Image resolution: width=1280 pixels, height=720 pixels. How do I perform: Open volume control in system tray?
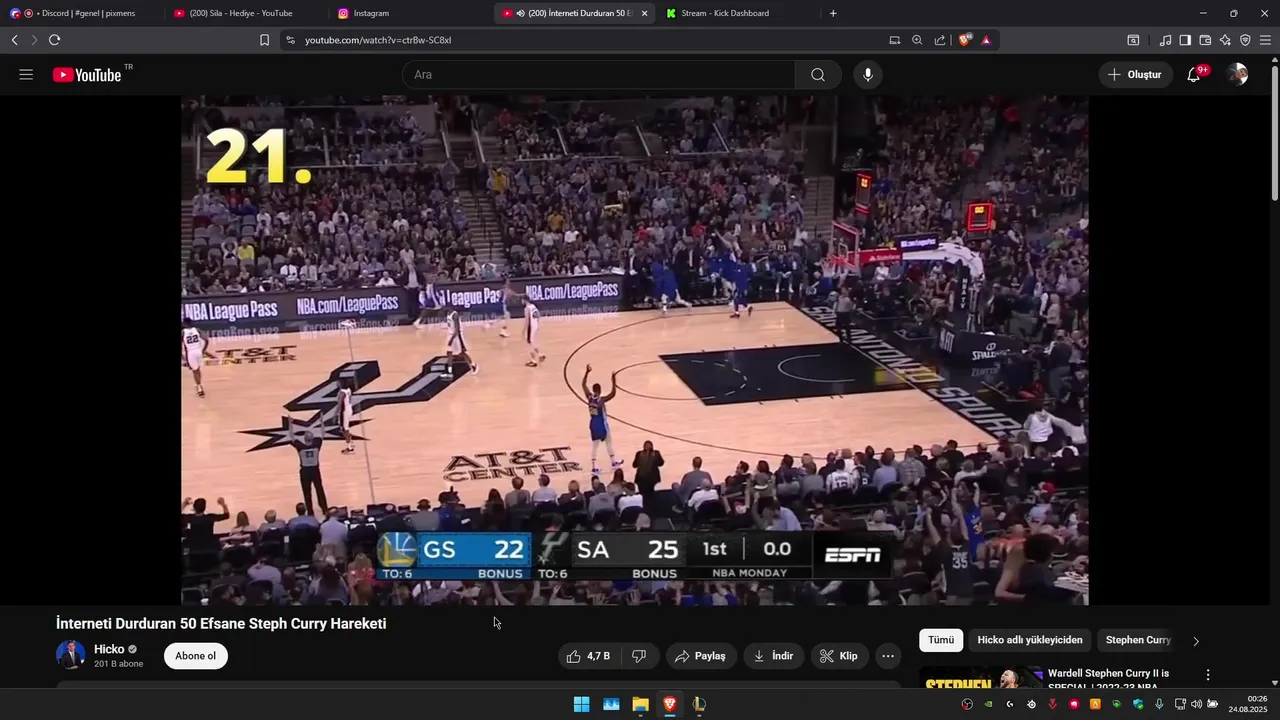pos(1196,704)
